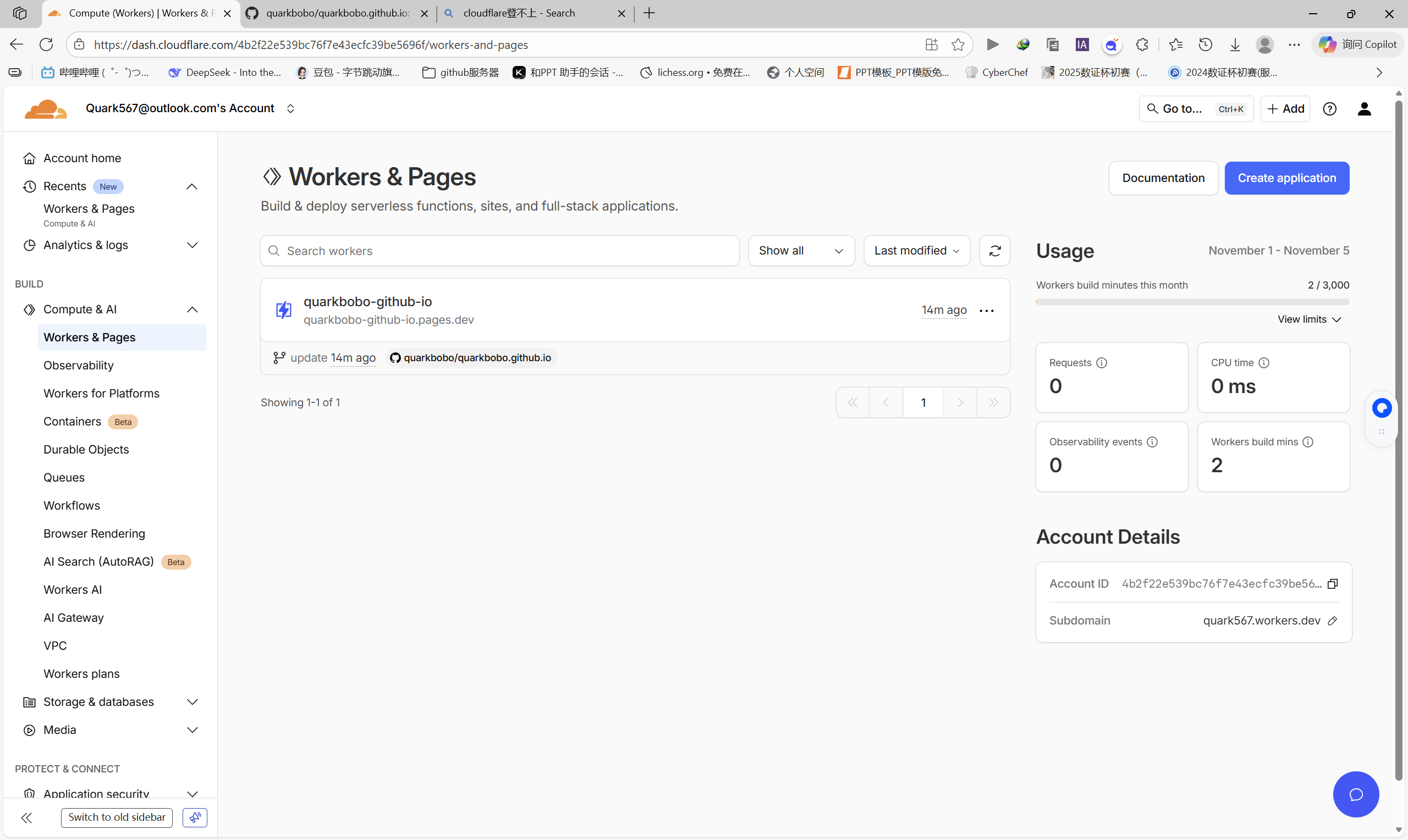Viewport: 1408px width, 840px height.
Task: Open three-dot menu for quarkbobo-github-io
Action: (987, 310)
